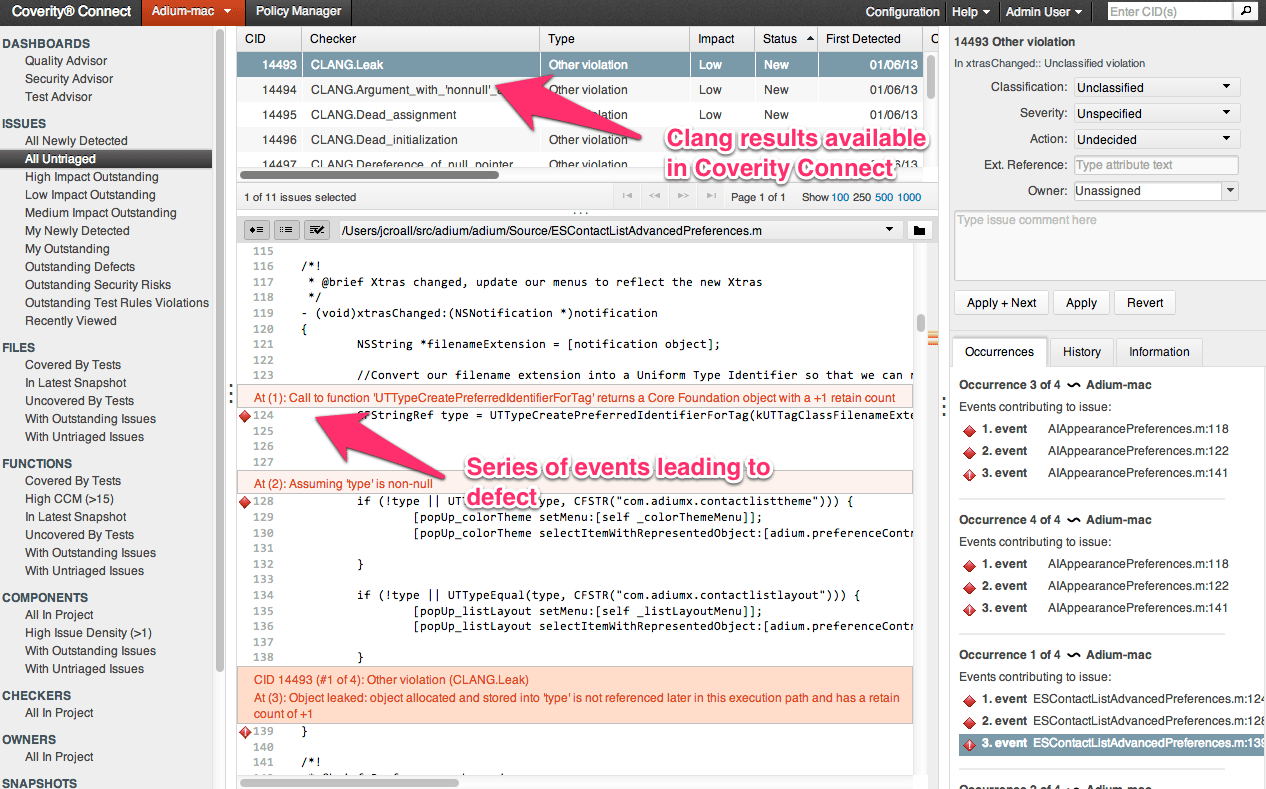The width and height of the screenshot is (1266, 789).
Task: Sort by First Detected column header
Action: [872, 39]
